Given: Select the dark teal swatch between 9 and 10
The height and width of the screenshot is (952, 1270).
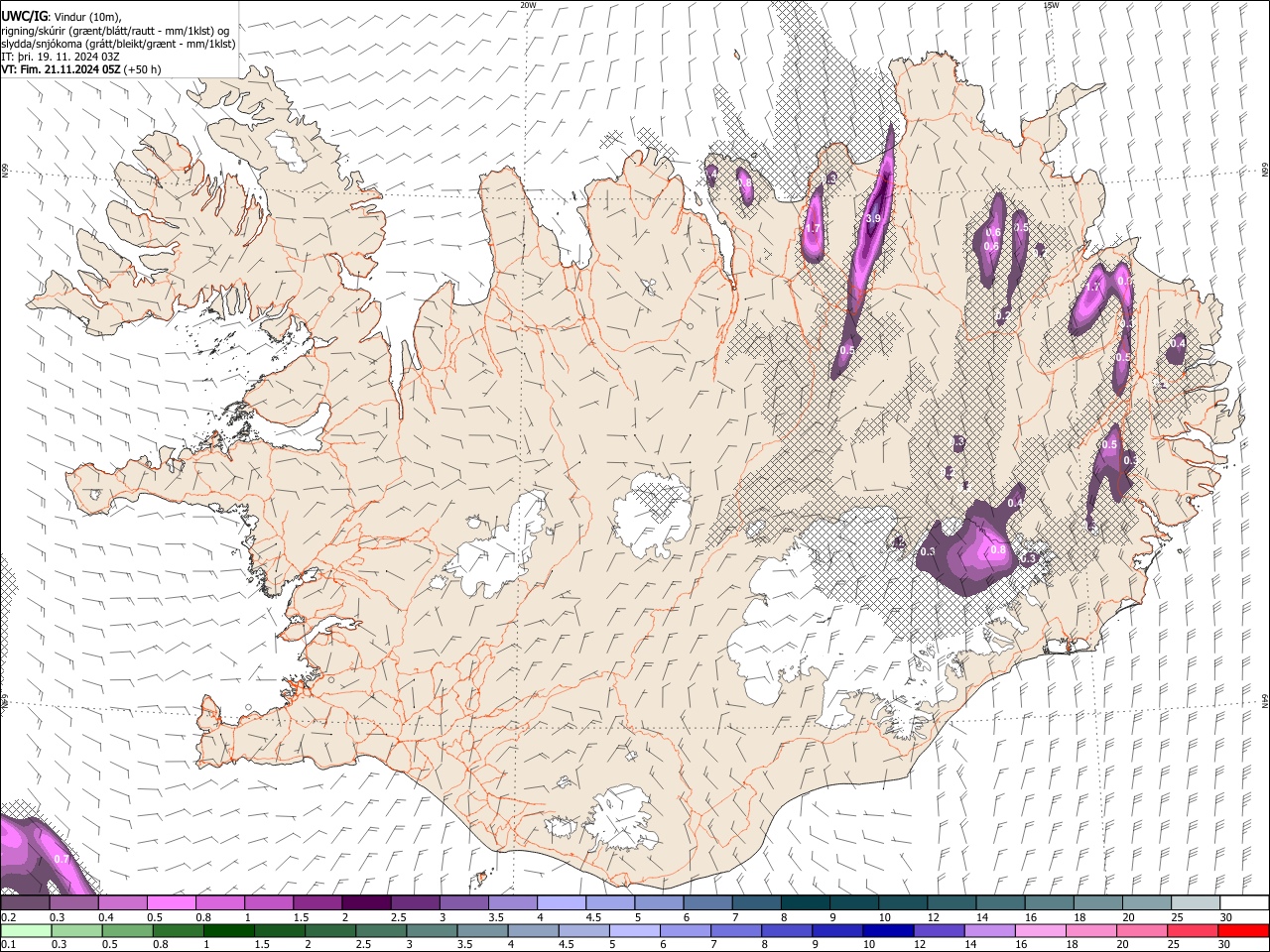Looking at the screenshot, I should click(x=854, y=902).
